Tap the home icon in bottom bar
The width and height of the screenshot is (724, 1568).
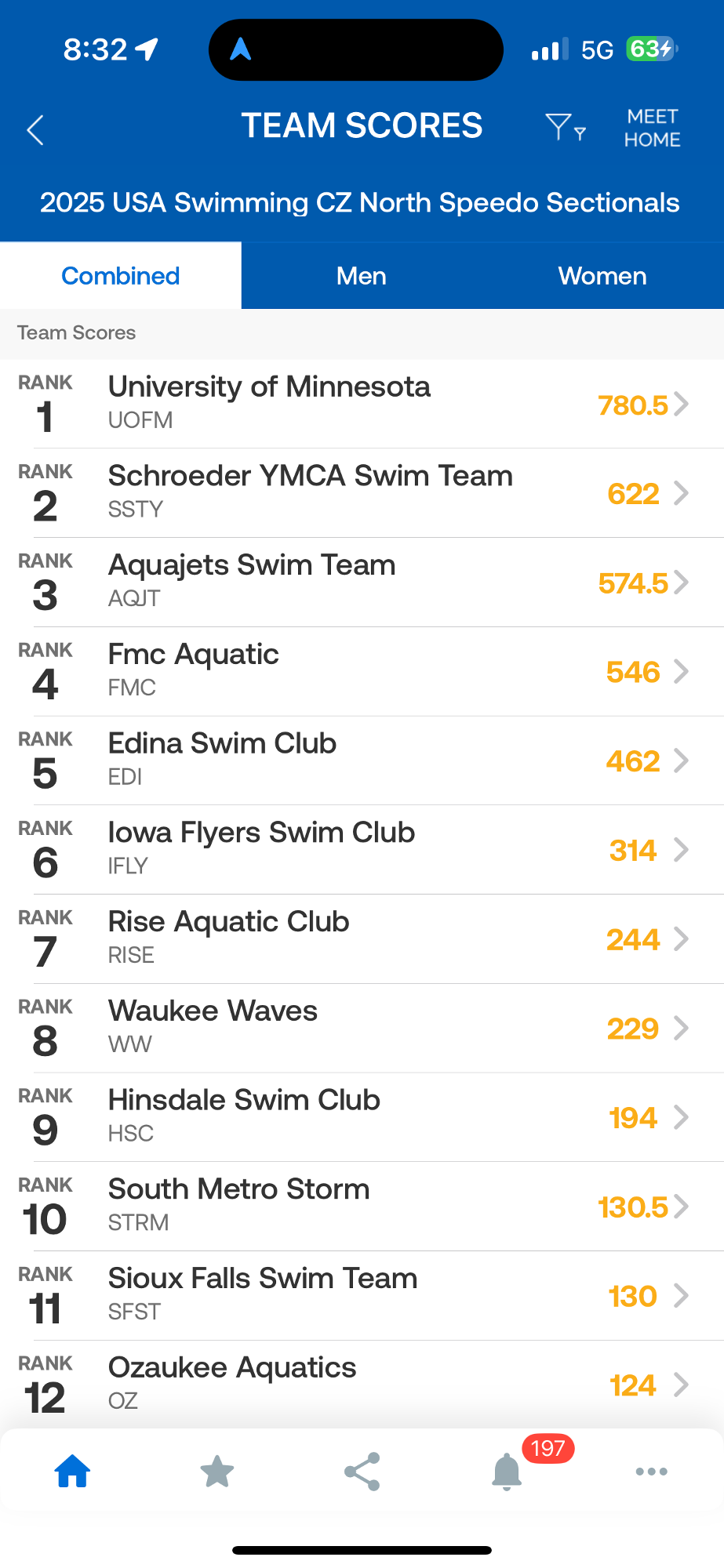pyautogui.click(x=72, y=1472)
